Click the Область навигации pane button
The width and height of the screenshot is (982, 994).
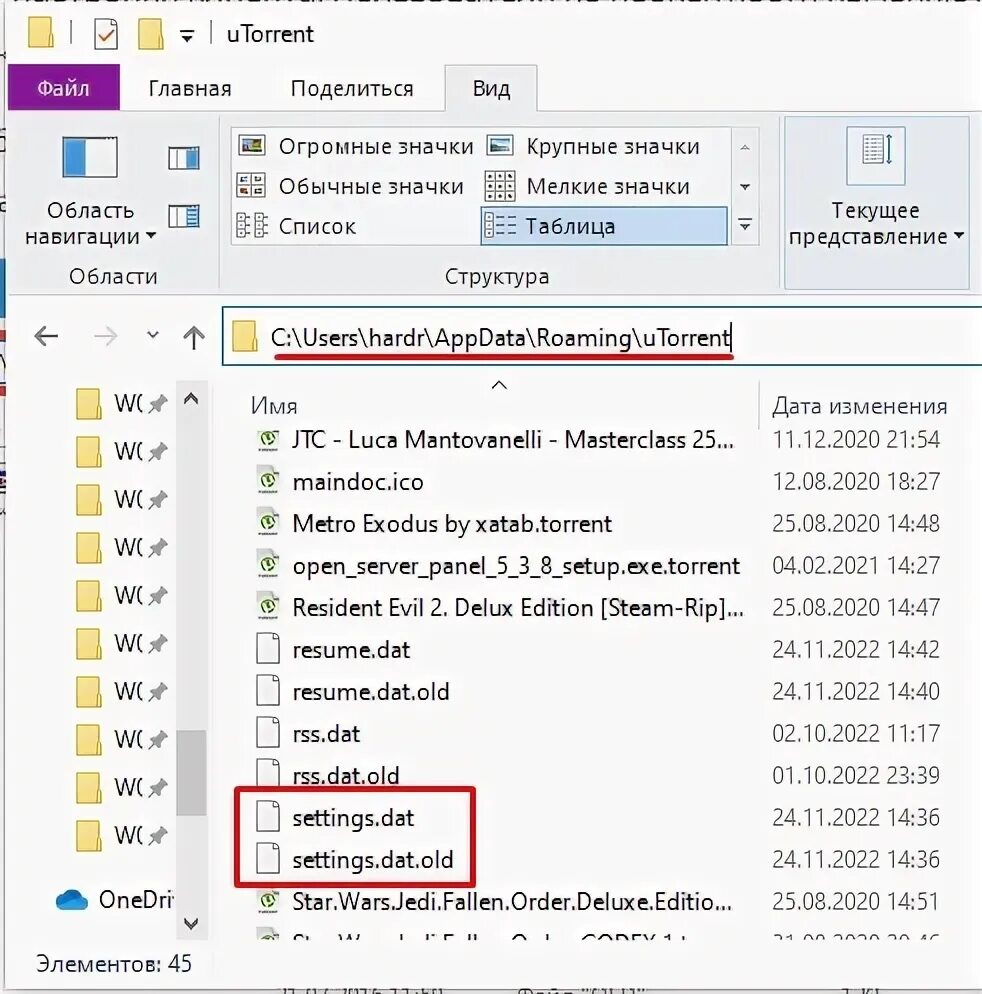[x=90, y=188]
